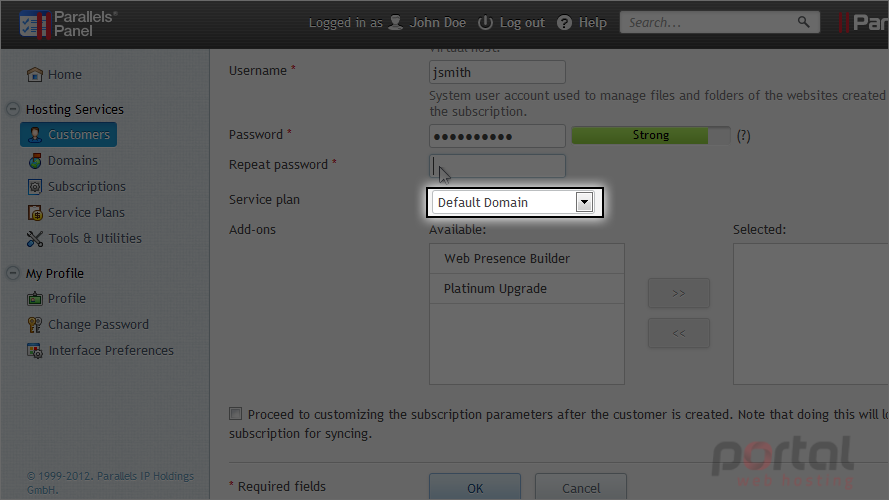Focus the Repeat password field
889x500 pixels.
click(x=497, y=166)
